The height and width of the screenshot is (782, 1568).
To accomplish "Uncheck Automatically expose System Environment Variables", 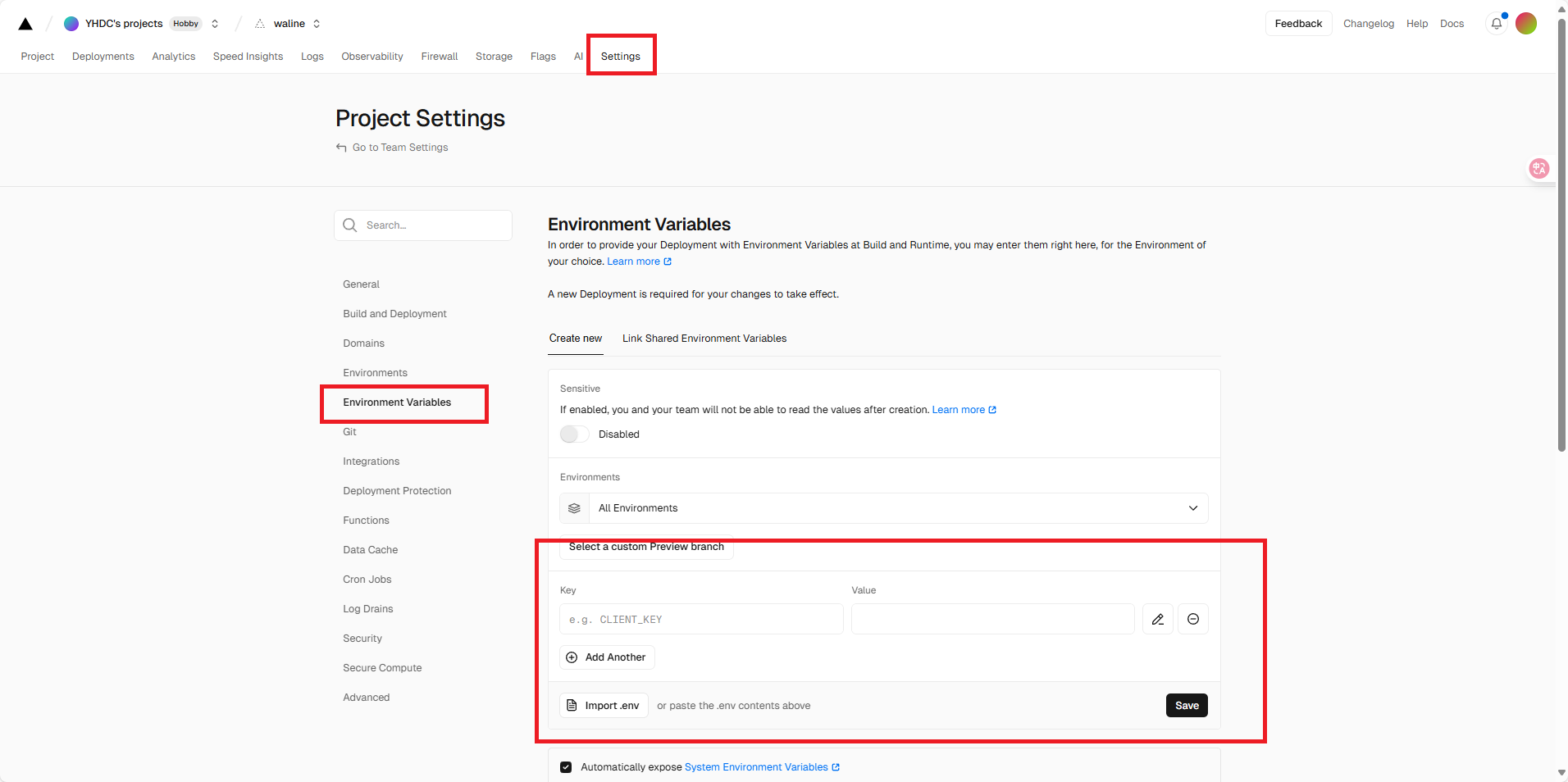I will point(566,767).
